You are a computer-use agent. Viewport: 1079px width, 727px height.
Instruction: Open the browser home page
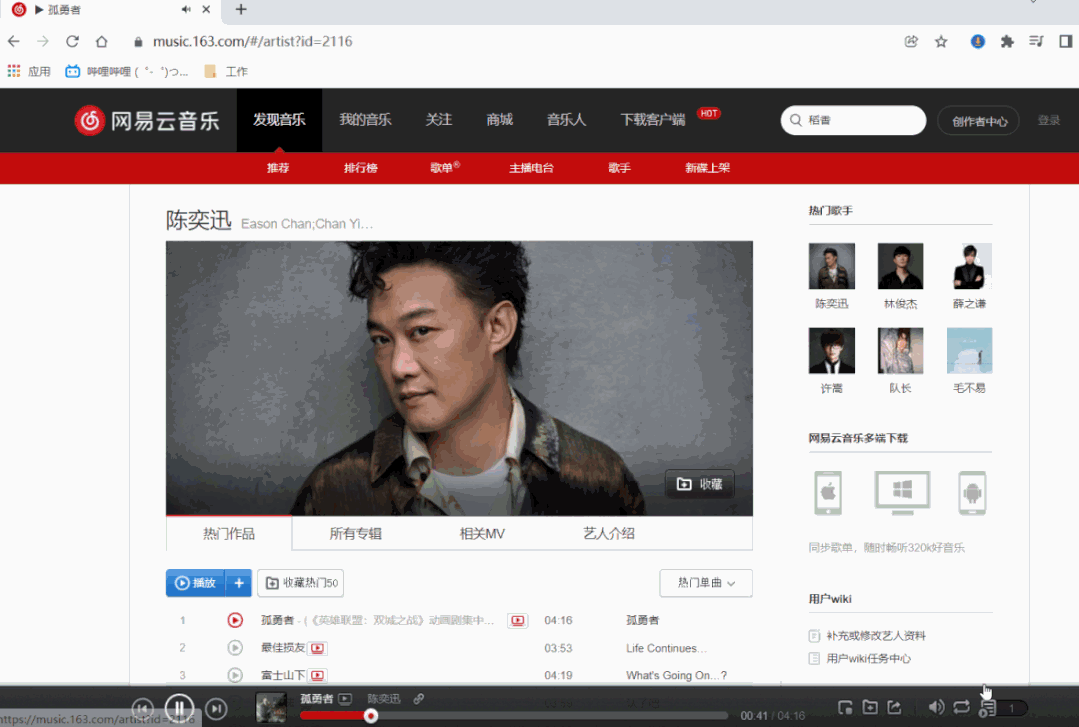[x=102, y=41]
